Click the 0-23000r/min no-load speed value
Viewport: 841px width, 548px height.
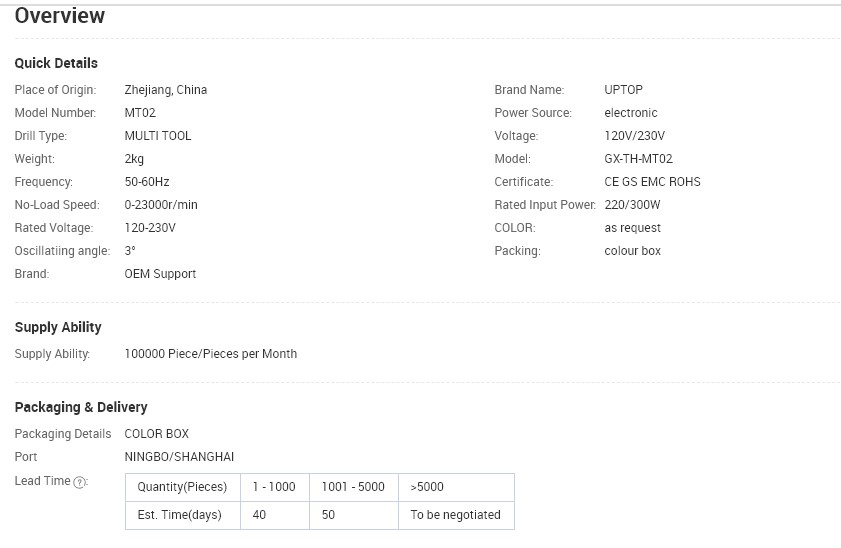161,205
